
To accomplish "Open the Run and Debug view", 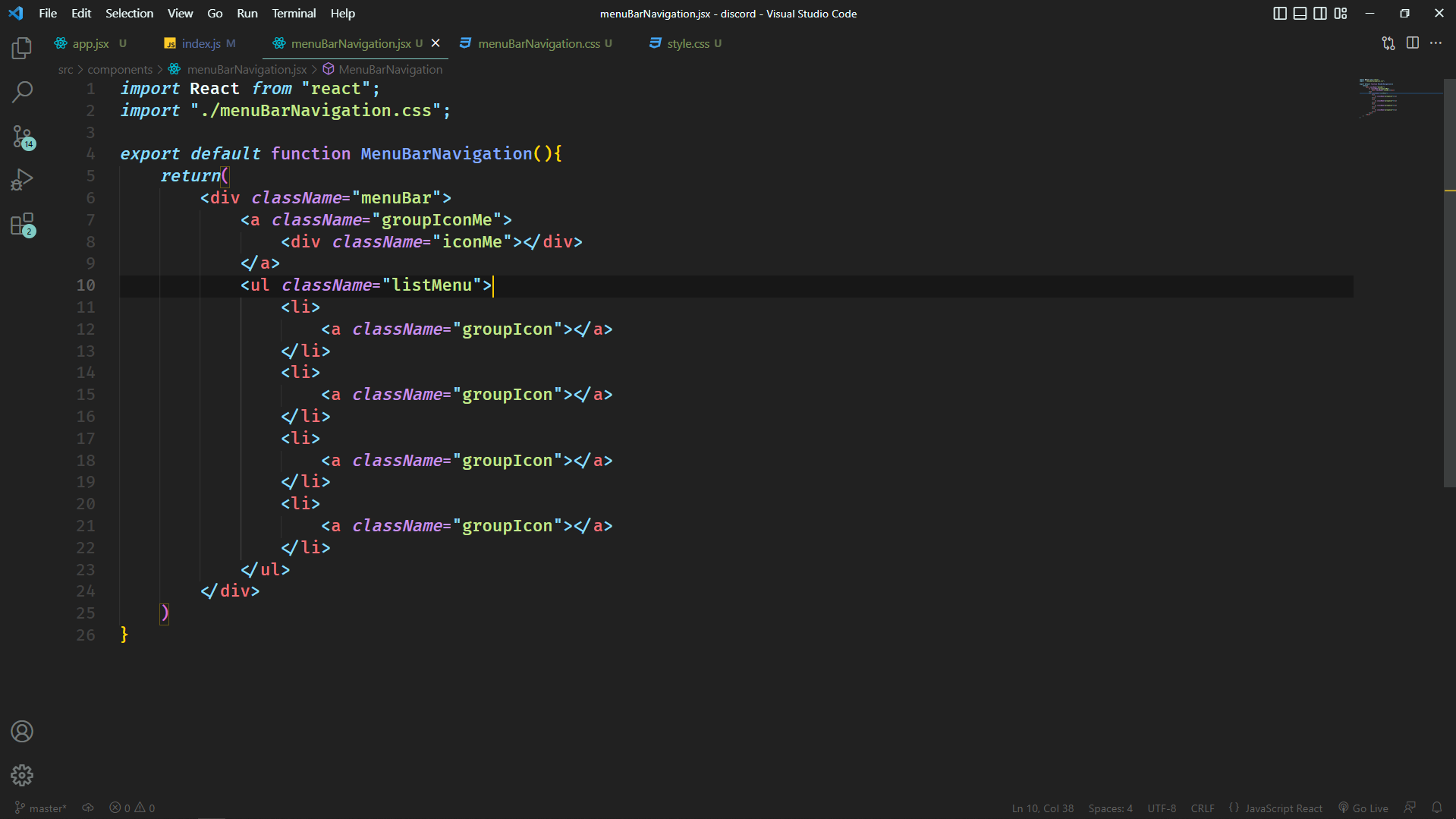I will (22, 180).
